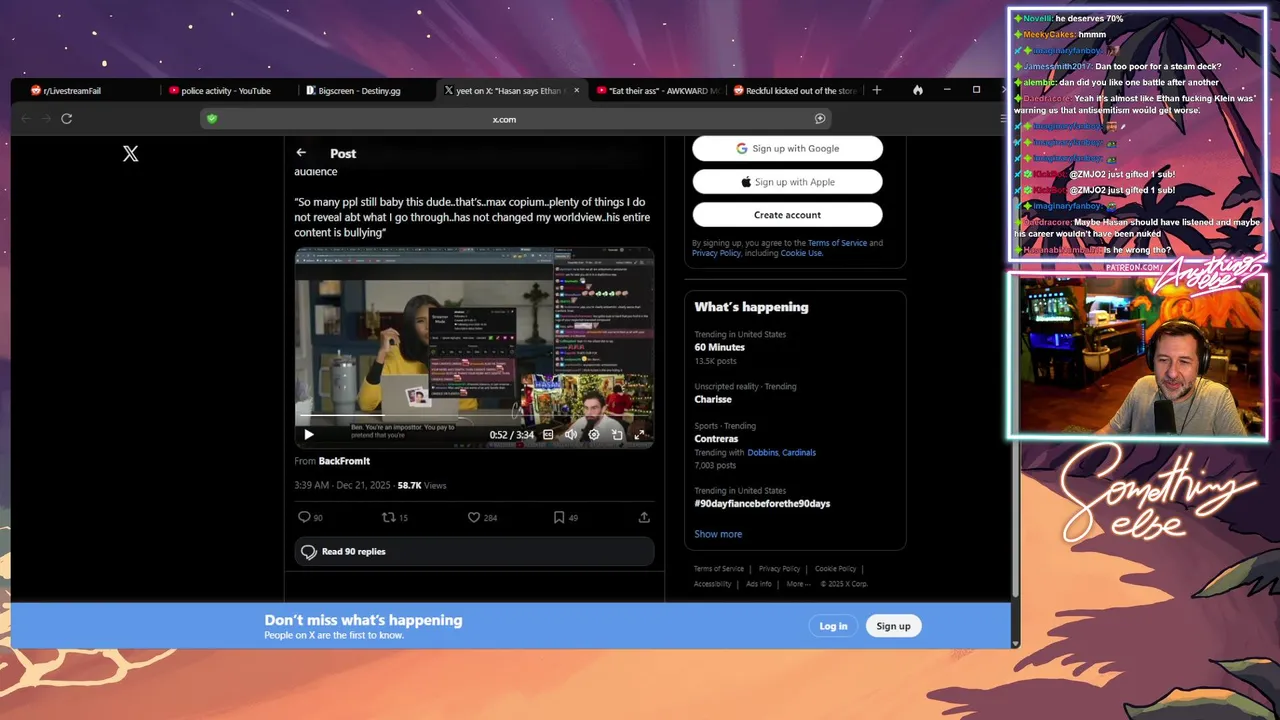This screenshot has height=720, width=1280.
Task: Click Log in on the bottom banner
Action: click(x=833, y=626)
